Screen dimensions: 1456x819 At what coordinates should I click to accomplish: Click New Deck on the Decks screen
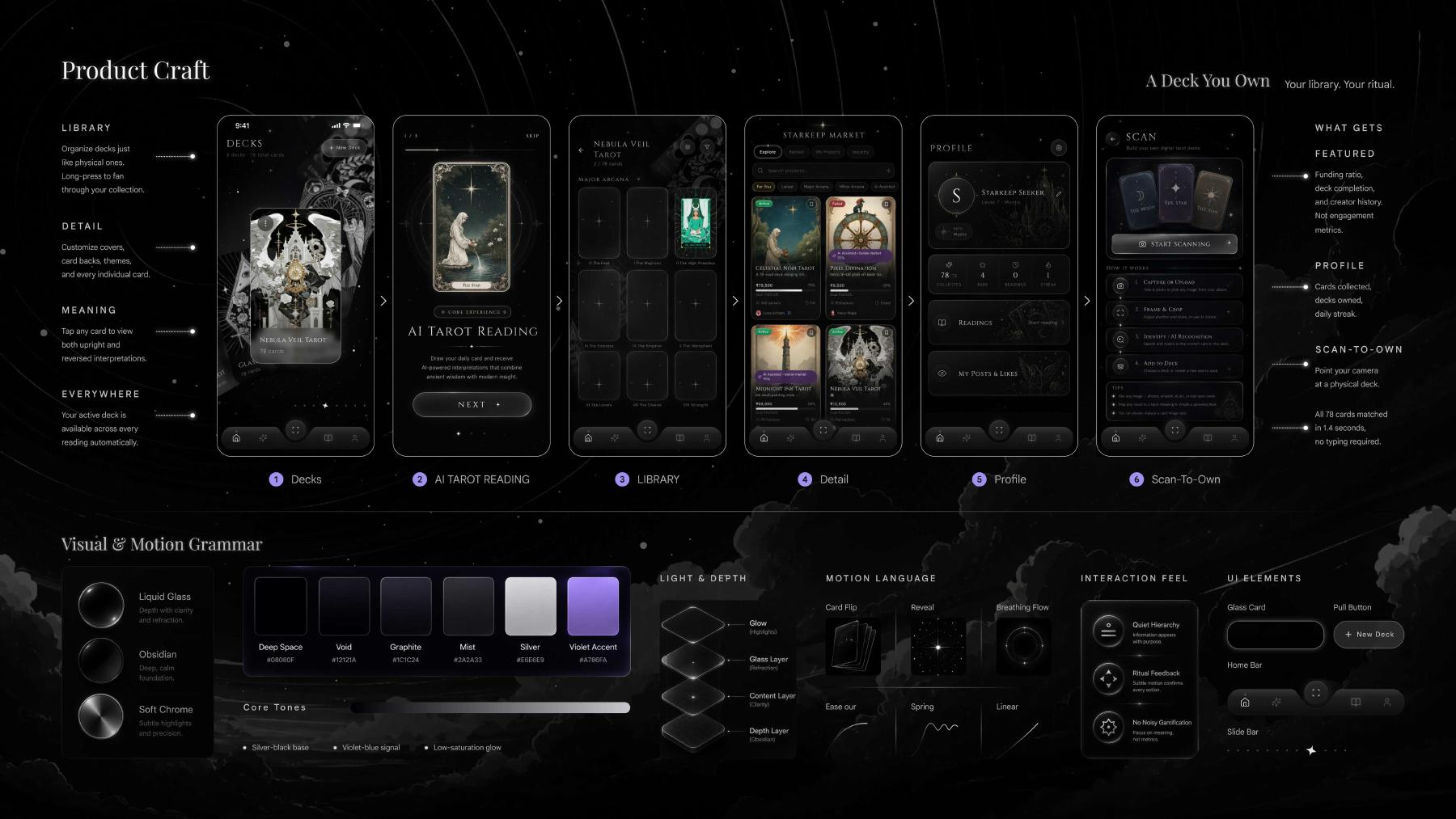click(x=345, y=148)
